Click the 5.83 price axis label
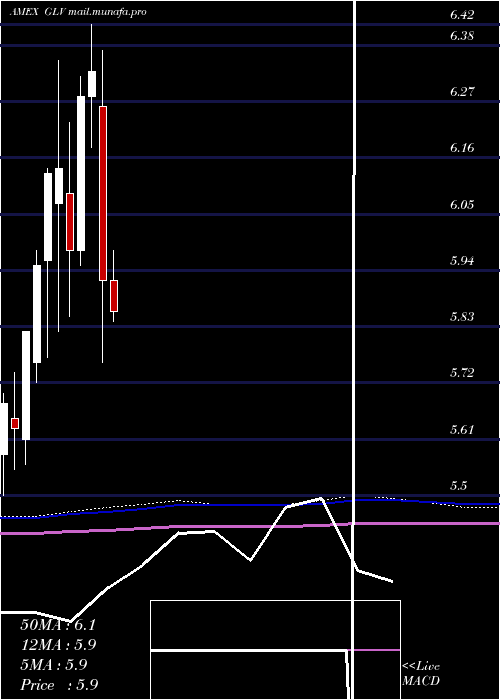The width and height of the screenshot is (500, 700). click(x=462, y=317)
